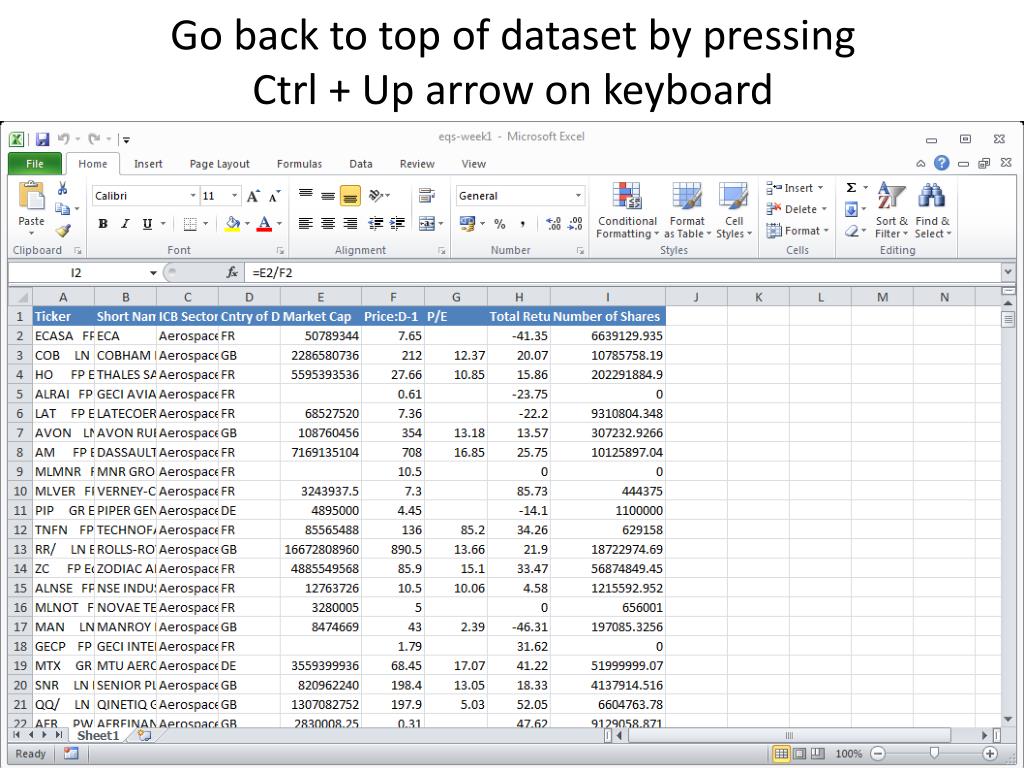Open the Calibri font name dropdown
Image resolution: width=1024 pixels, height=768 pixels.
click(193, 196)
